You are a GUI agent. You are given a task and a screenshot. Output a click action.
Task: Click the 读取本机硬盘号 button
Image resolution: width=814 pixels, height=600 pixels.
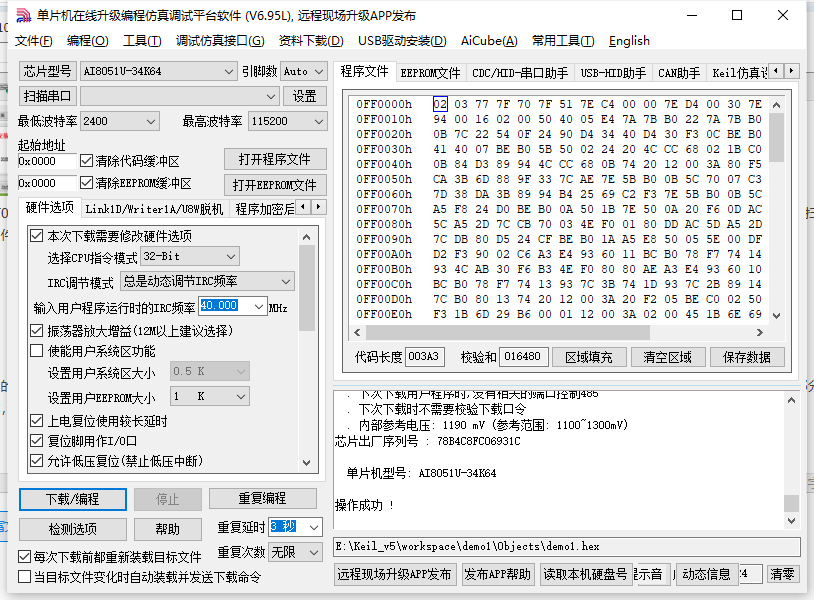(586, 574)
